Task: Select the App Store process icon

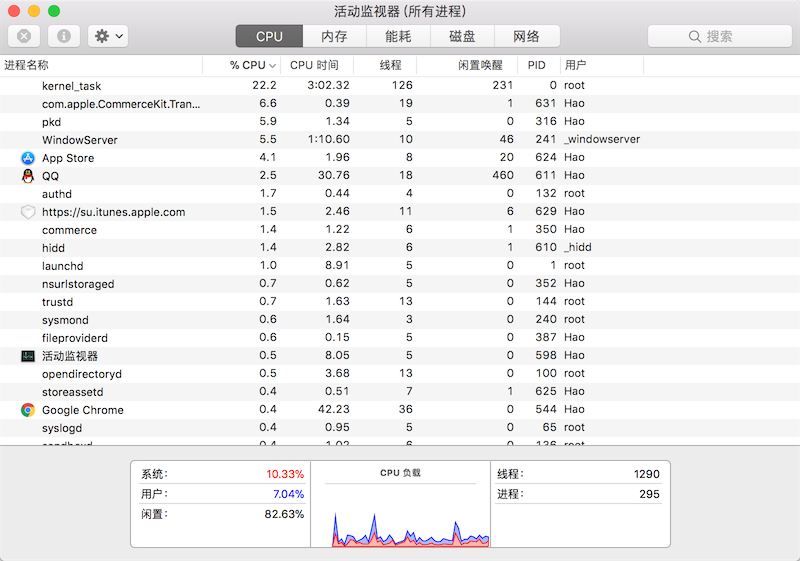Action: [x=28, y=158]
